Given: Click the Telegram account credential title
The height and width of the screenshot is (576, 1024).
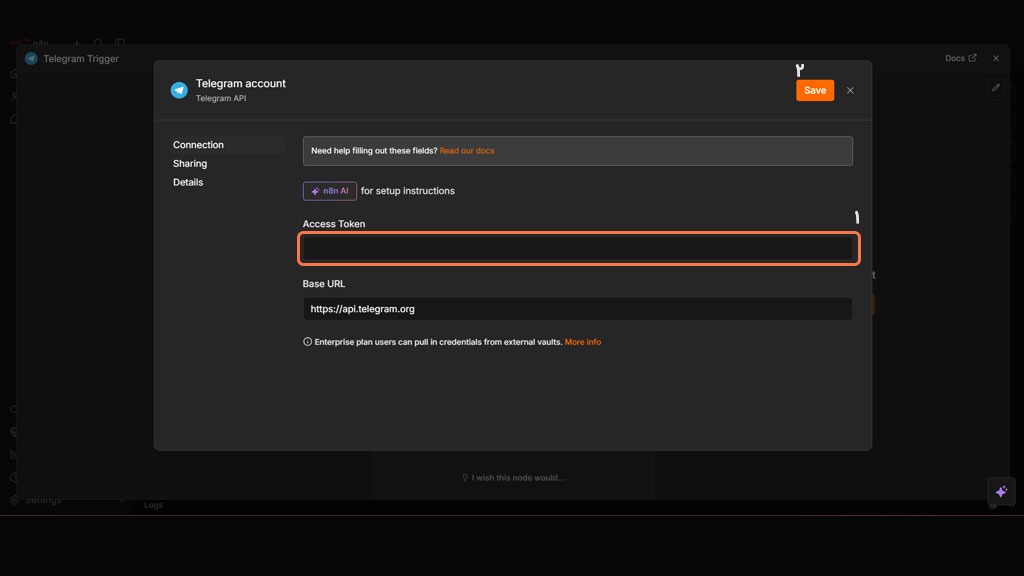Looking at the screenshot, I should point(240,84).
